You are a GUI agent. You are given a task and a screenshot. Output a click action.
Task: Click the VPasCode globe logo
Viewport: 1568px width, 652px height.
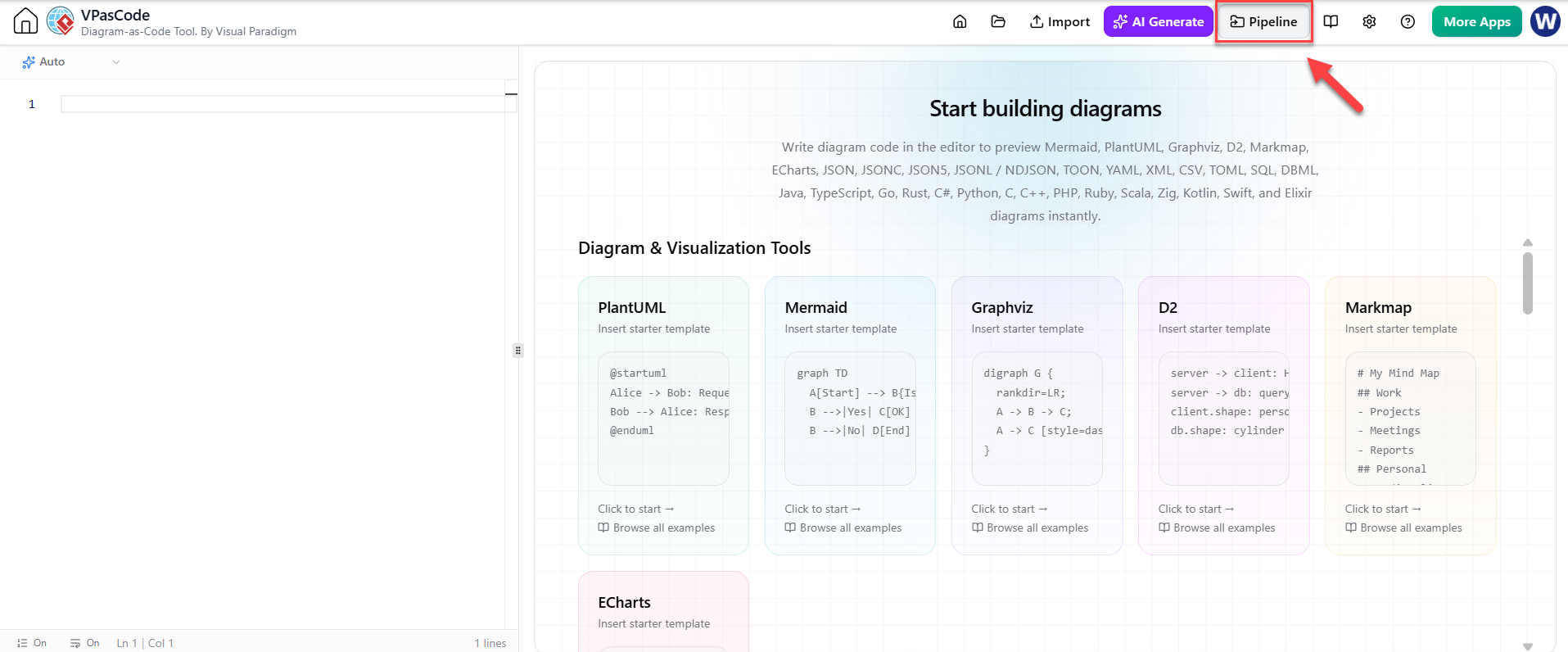pos(61,21)
